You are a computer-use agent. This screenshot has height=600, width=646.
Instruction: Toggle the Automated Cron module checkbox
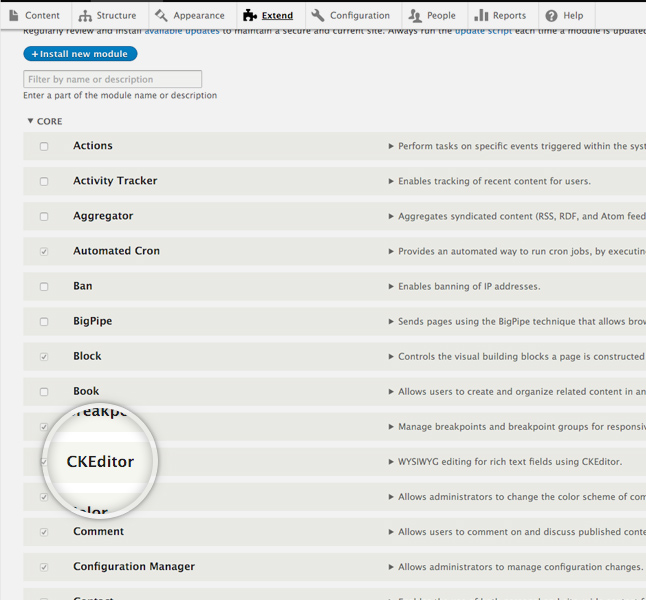coord(44,251)
